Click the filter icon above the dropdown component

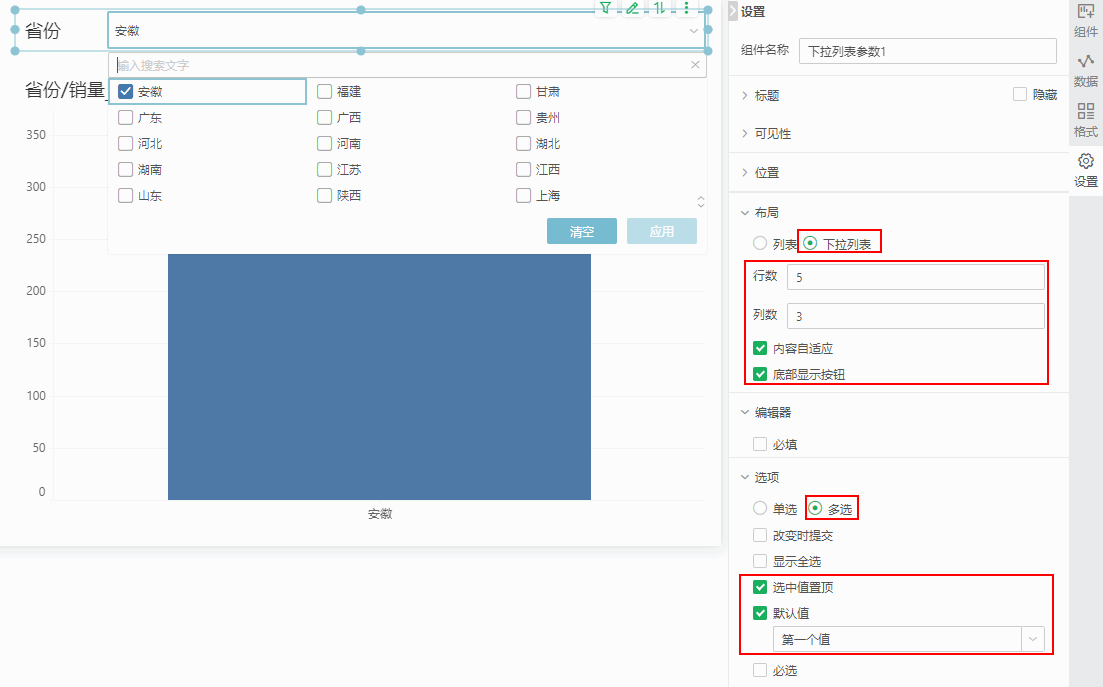pos(605,8)
